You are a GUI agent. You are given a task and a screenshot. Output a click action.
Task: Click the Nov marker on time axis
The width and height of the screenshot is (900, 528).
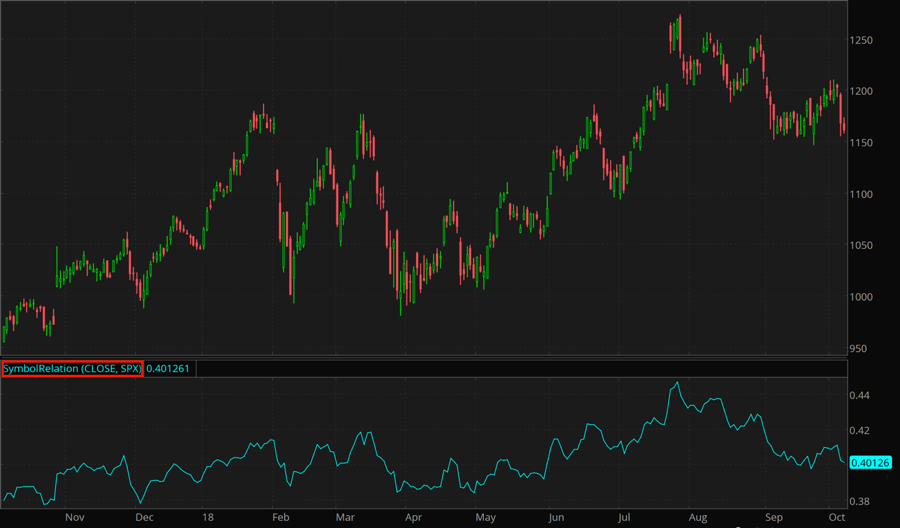[74, 519]
